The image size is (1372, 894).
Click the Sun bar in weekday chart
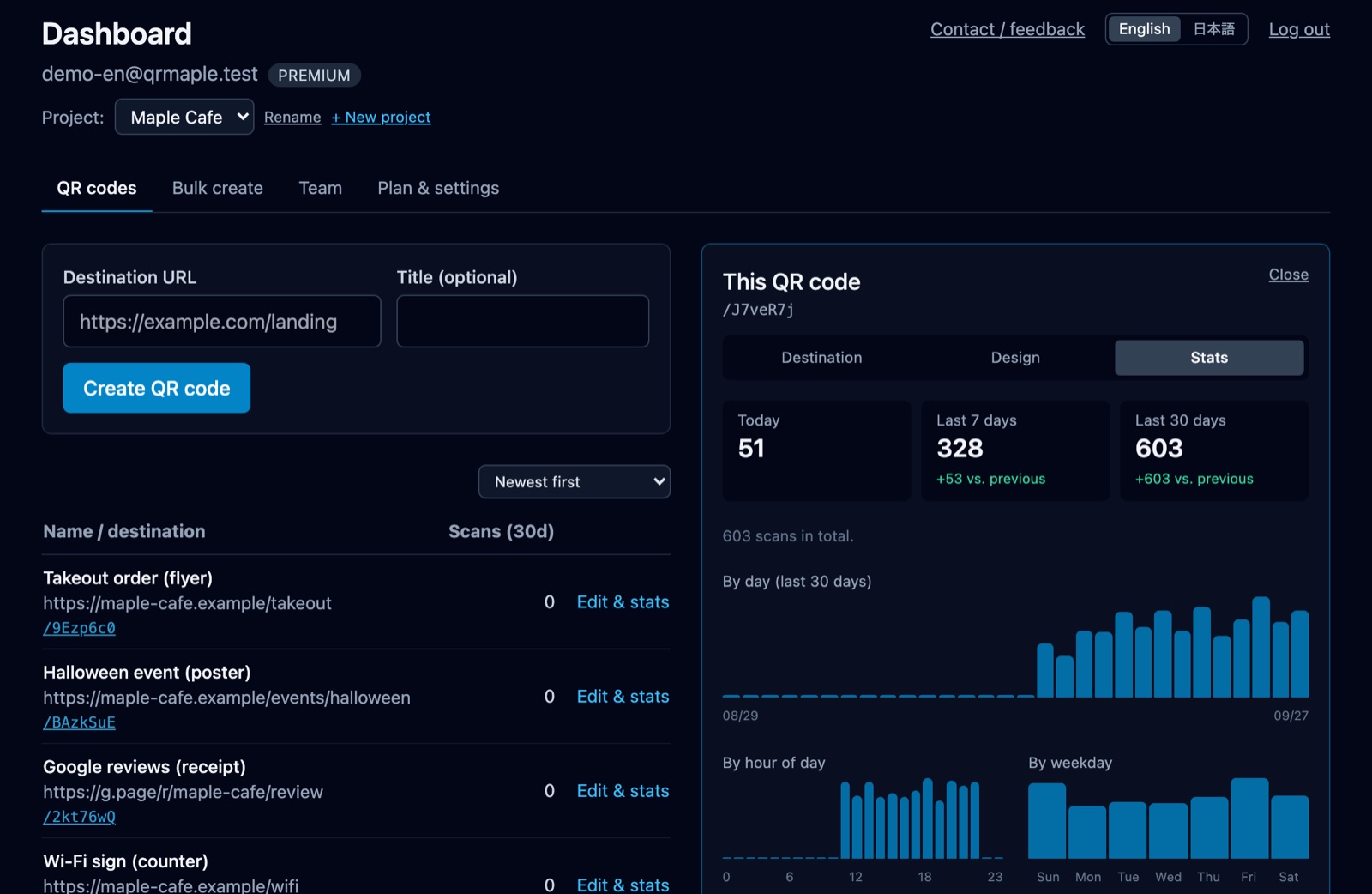pyautogui.click(x=1047, y=821)
